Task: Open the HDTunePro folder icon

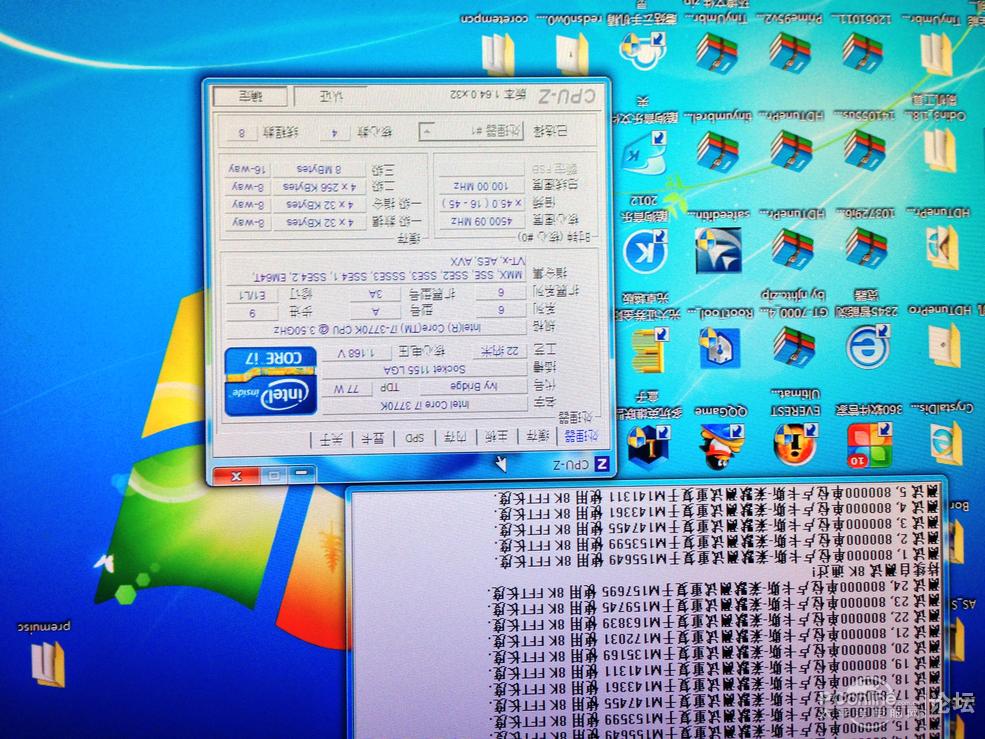Action: [944, 346]
